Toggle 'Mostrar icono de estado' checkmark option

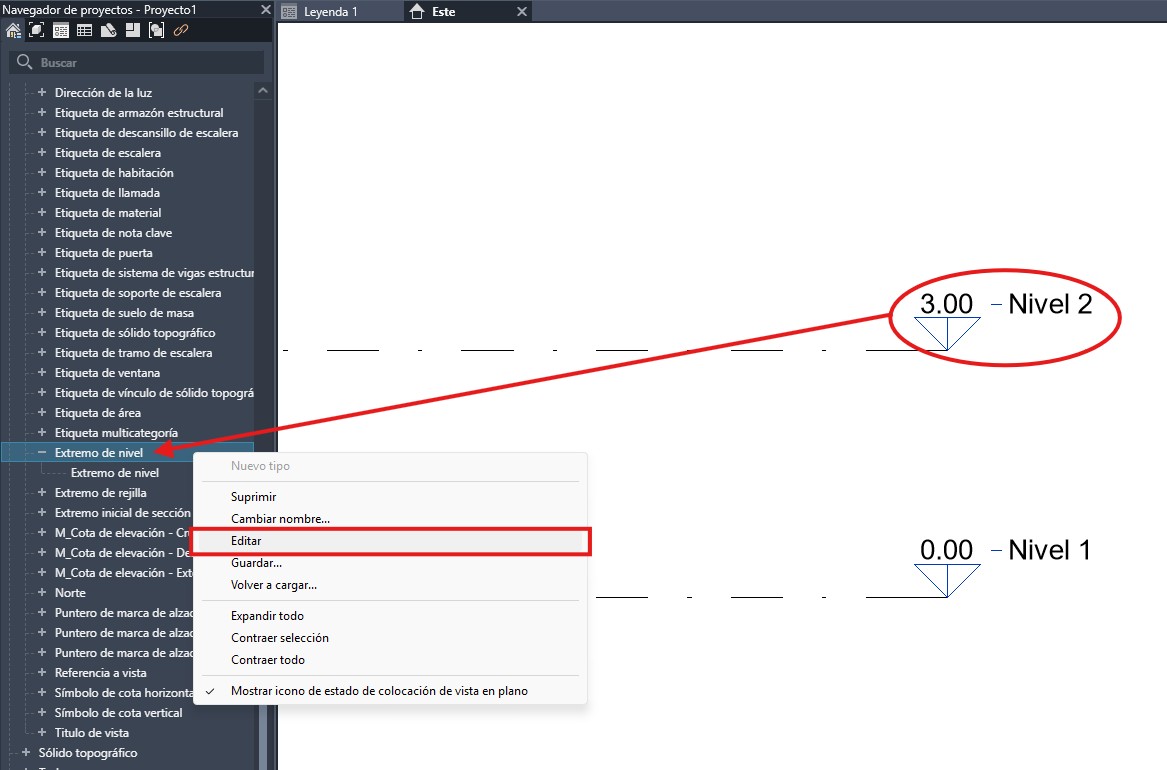379,691
